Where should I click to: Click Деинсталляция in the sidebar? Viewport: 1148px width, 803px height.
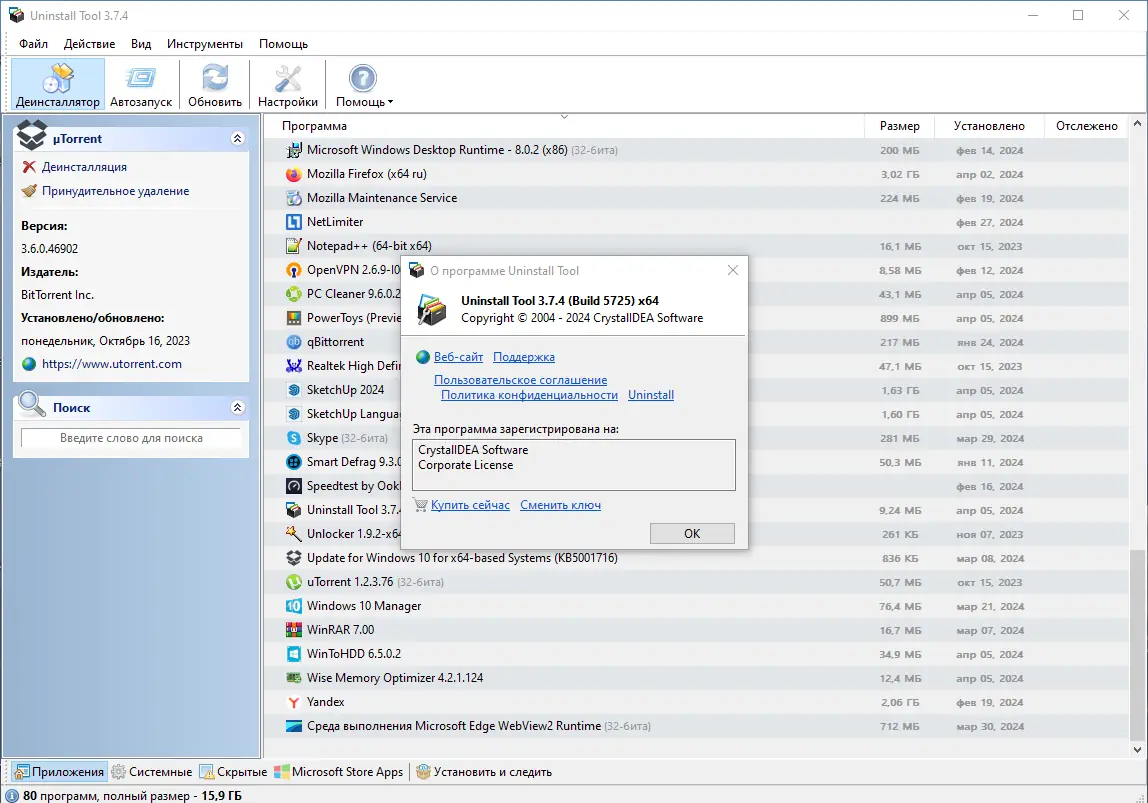(x=83, y=167)
